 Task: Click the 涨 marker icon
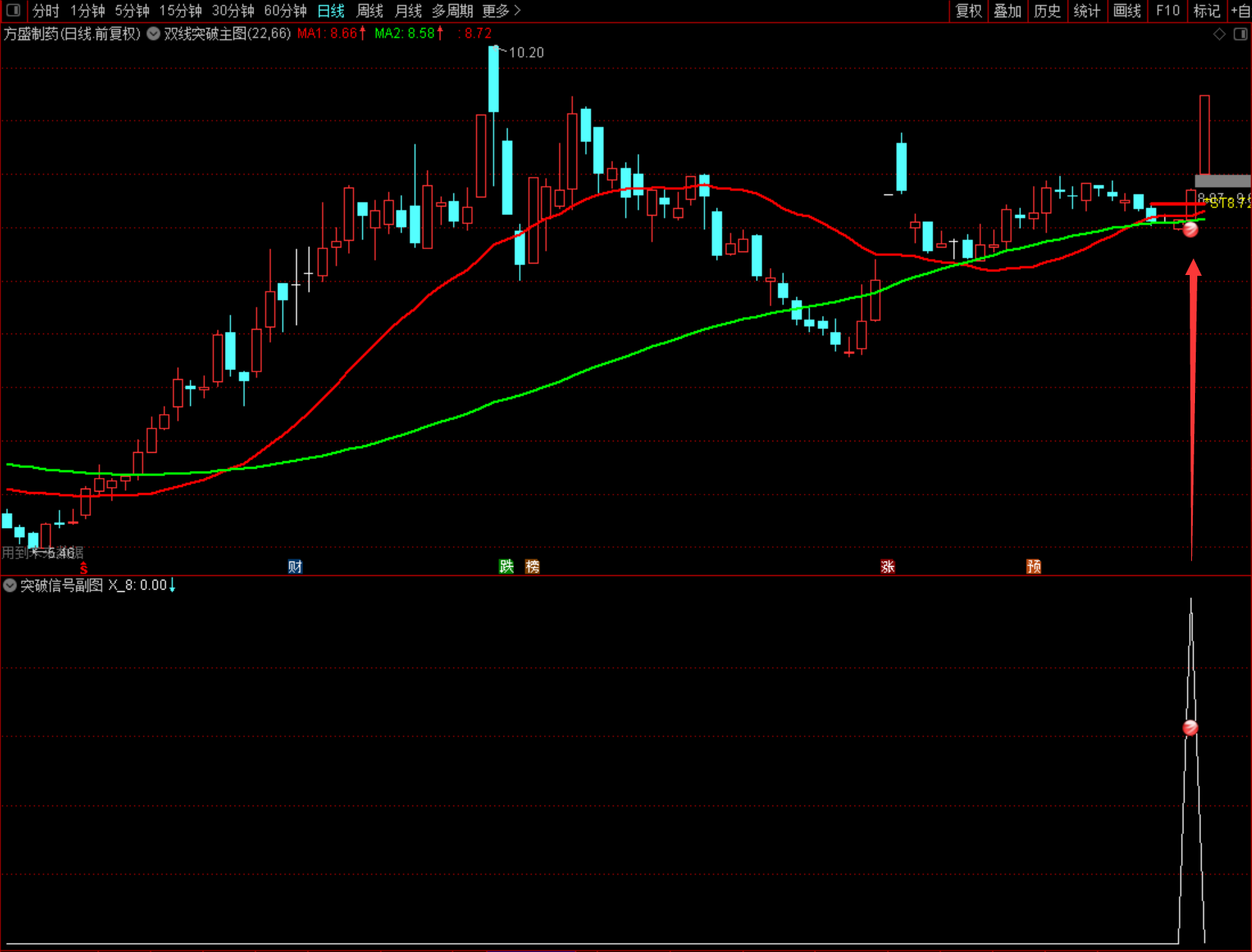887,566
